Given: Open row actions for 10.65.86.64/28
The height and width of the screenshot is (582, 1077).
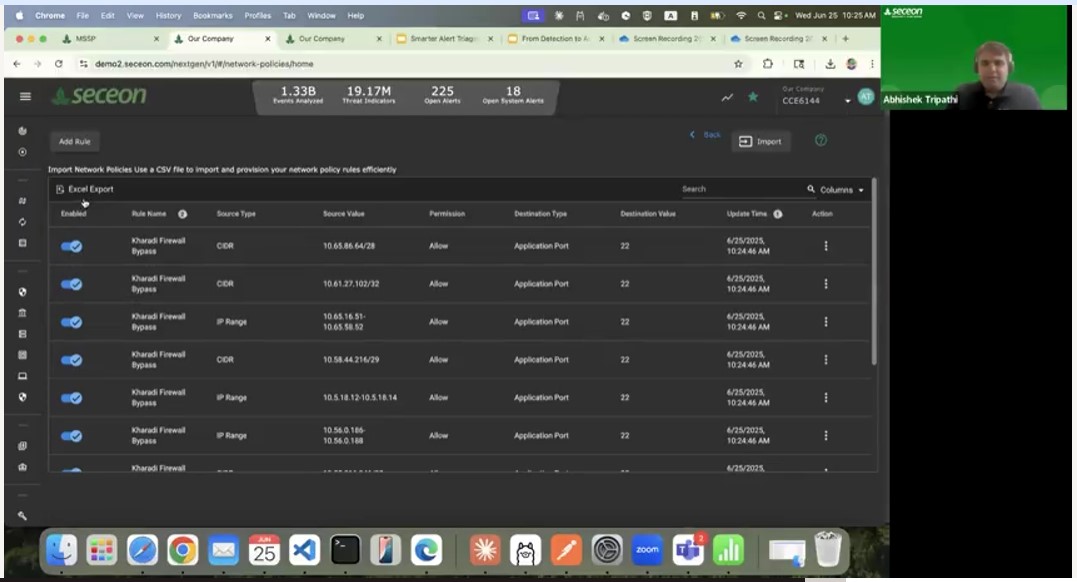Looking at the screenshot, I should click(x=826, y=246).
